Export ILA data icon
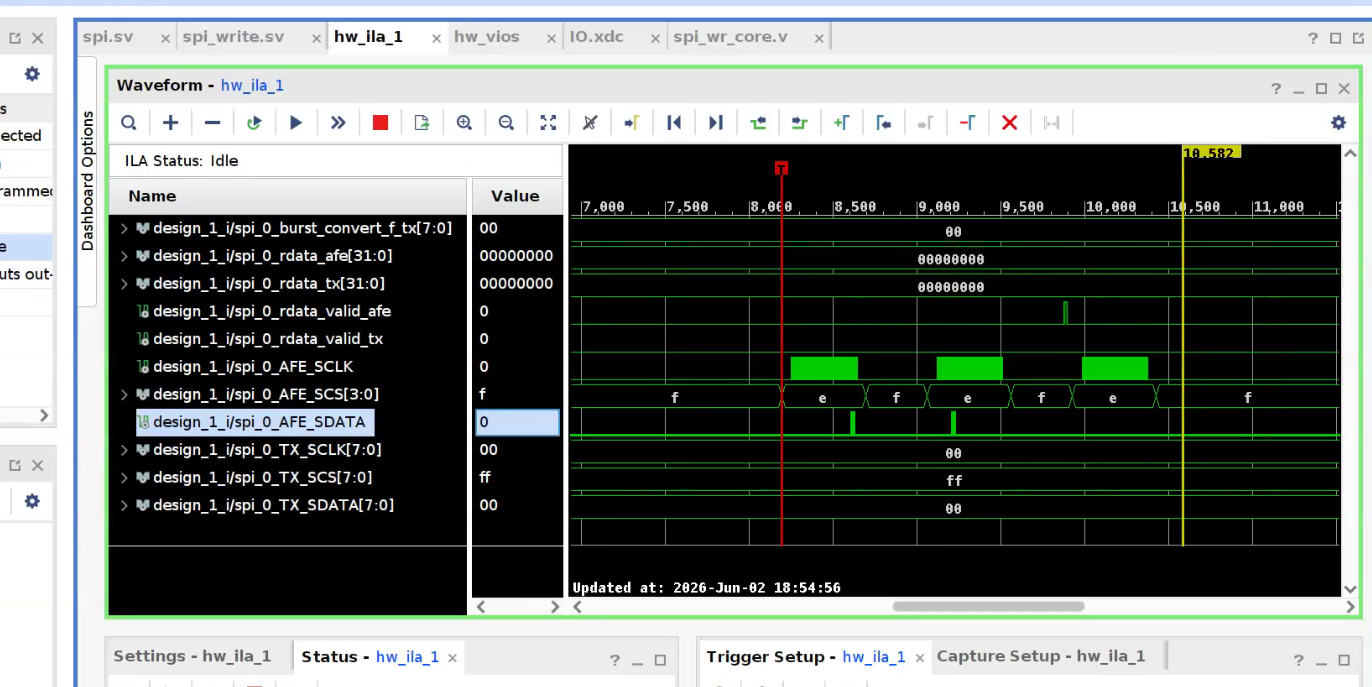Screen dimensions: 1372x687 (x=422, y=122)
